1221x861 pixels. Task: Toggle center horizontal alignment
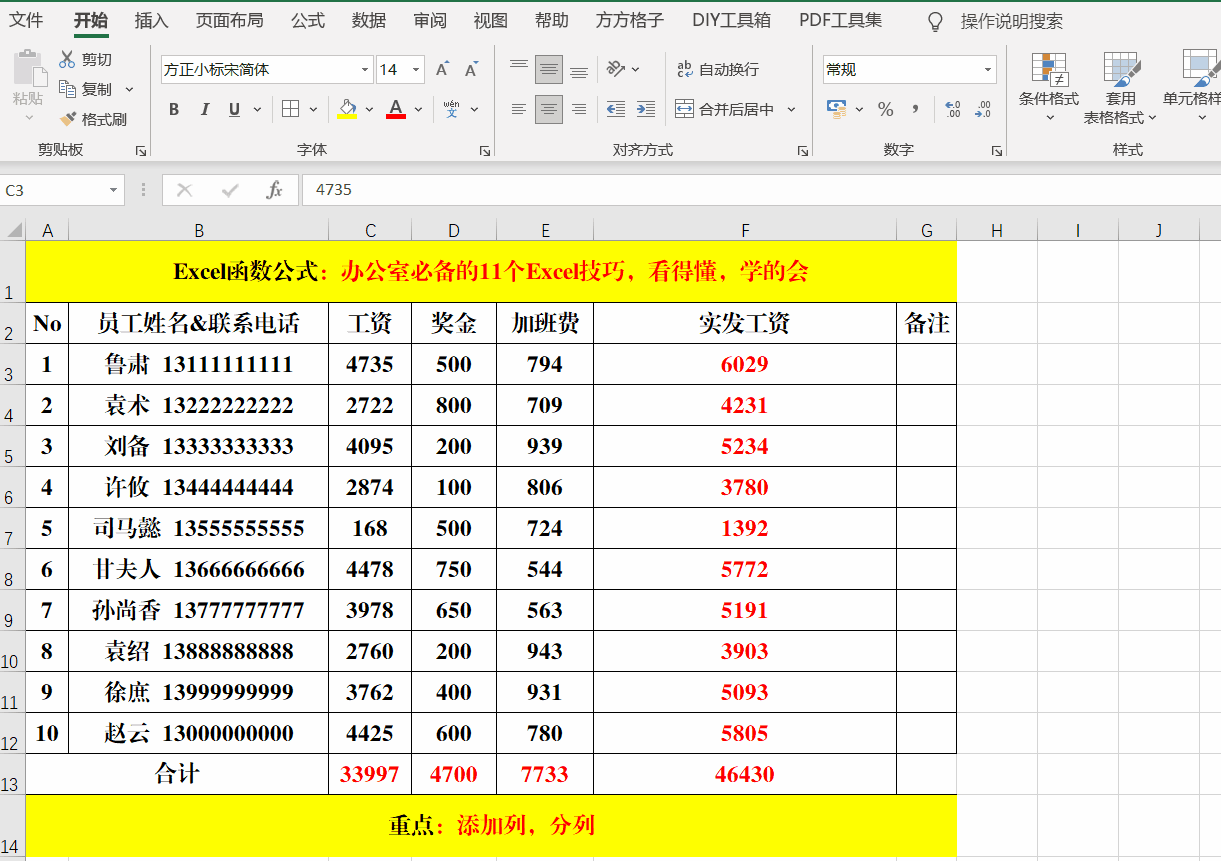pos(549,109)
